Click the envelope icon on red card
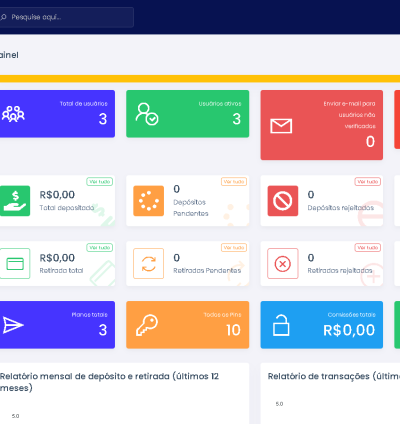Viewport: 400px width, 424px height. point(281,126)
